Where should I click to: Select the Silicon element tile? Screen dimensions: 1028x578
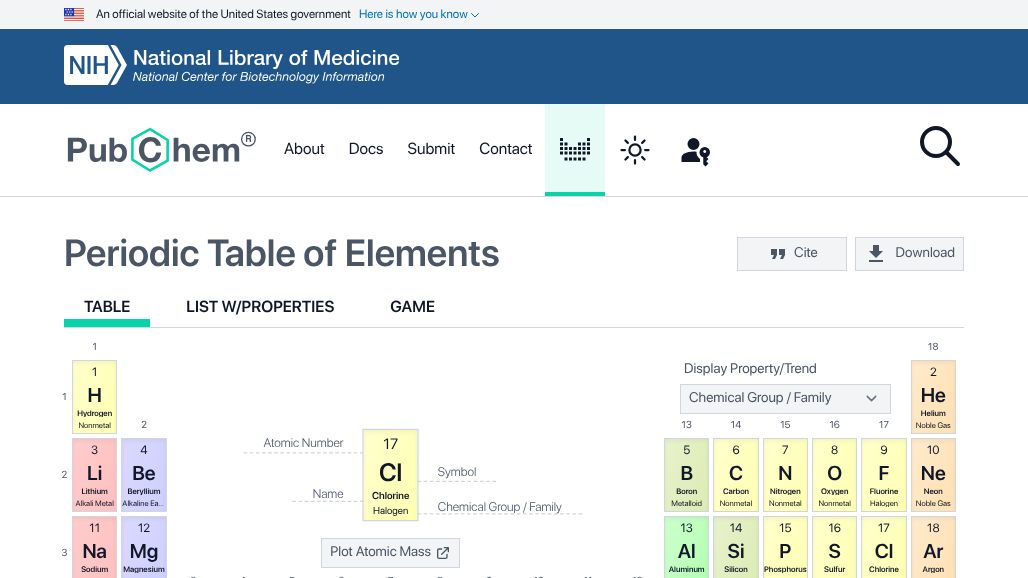tap(736, 547)
